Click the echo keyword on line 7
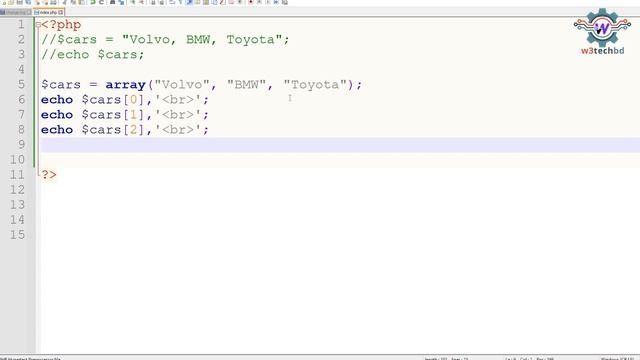This screenshot has height=360, width=640. 57,115
